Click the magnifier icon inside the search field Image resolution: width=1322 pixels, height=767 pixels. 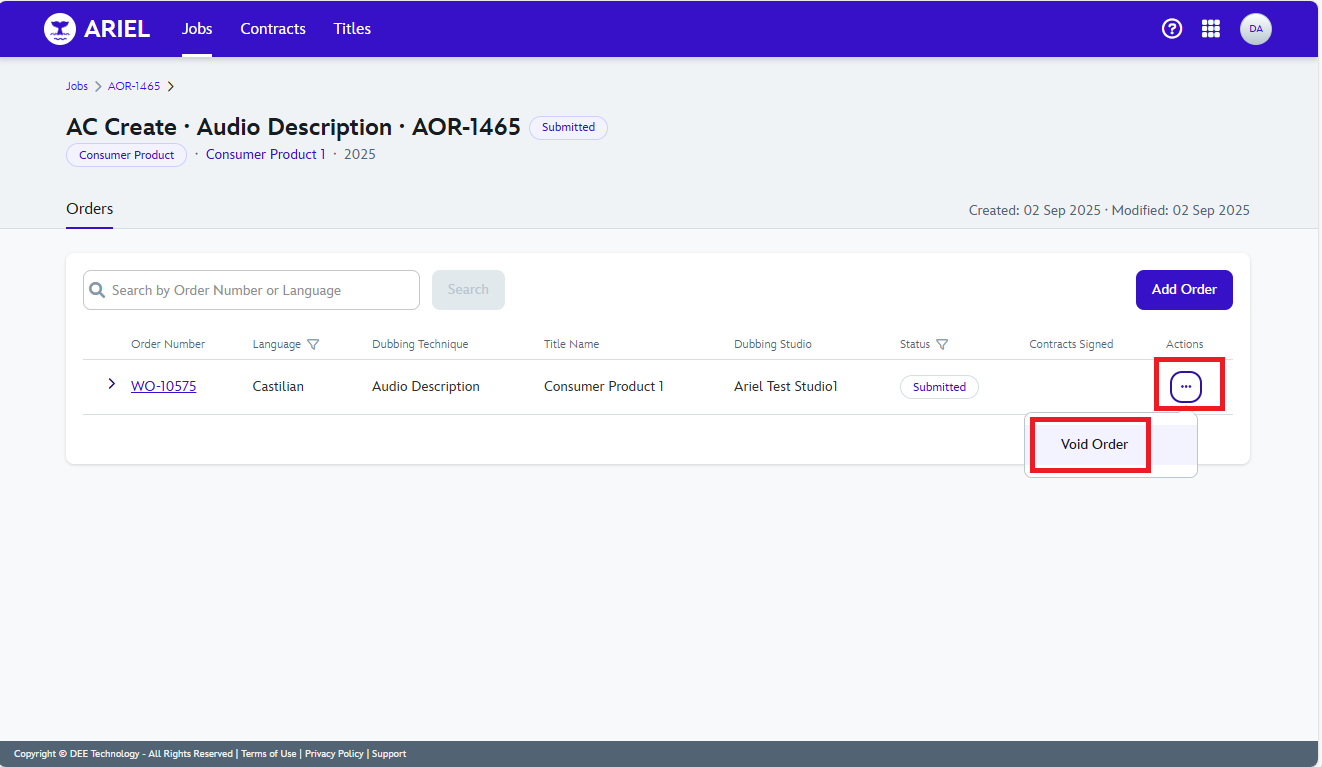click(97, 289)
